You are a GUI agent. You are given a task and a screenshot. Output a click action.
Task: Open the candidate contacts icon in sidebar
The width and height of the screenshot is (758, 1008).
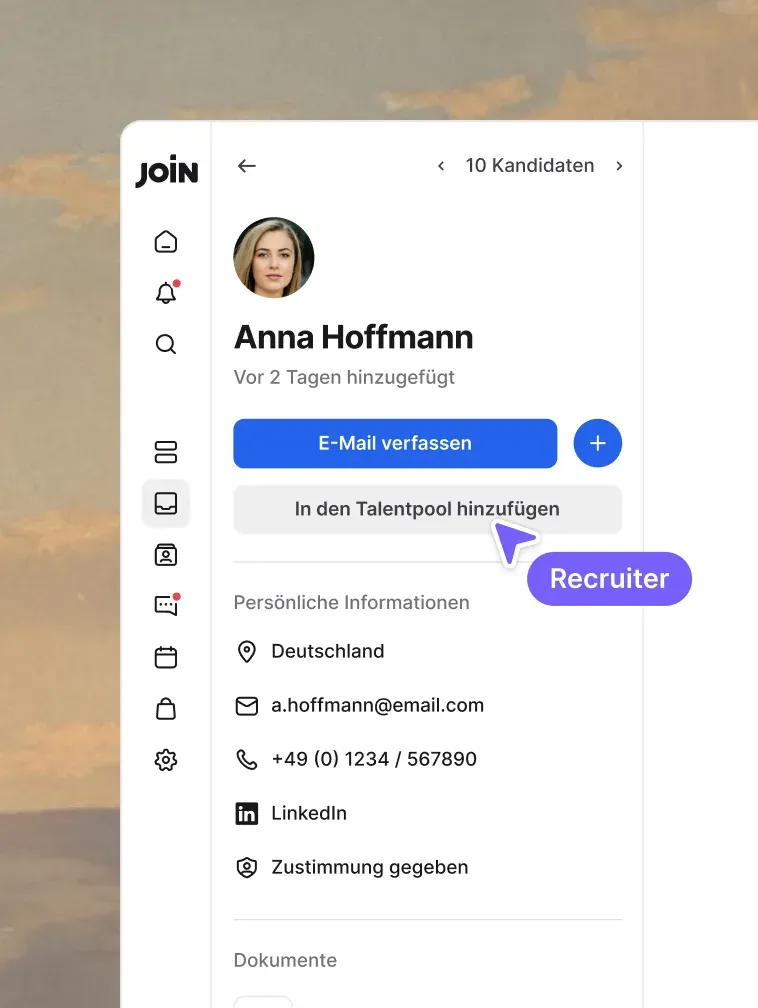point(166,555)
